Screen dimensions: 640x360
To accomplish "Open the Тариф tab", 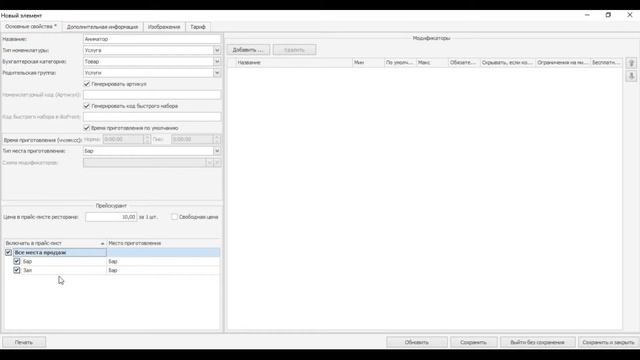I will tap(198, 27).
